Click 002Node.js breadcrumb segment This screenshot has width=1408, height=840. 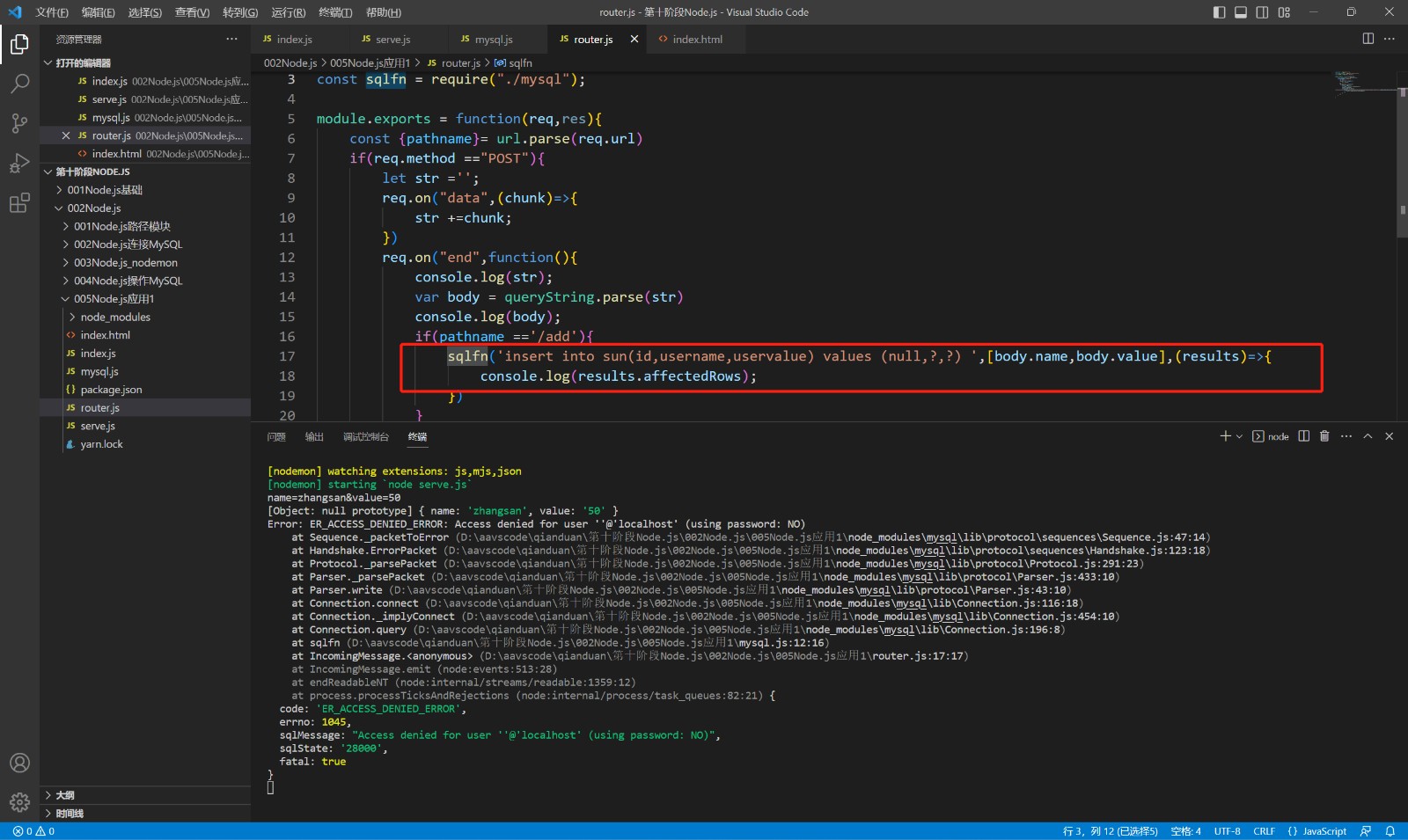coord(290,63)
